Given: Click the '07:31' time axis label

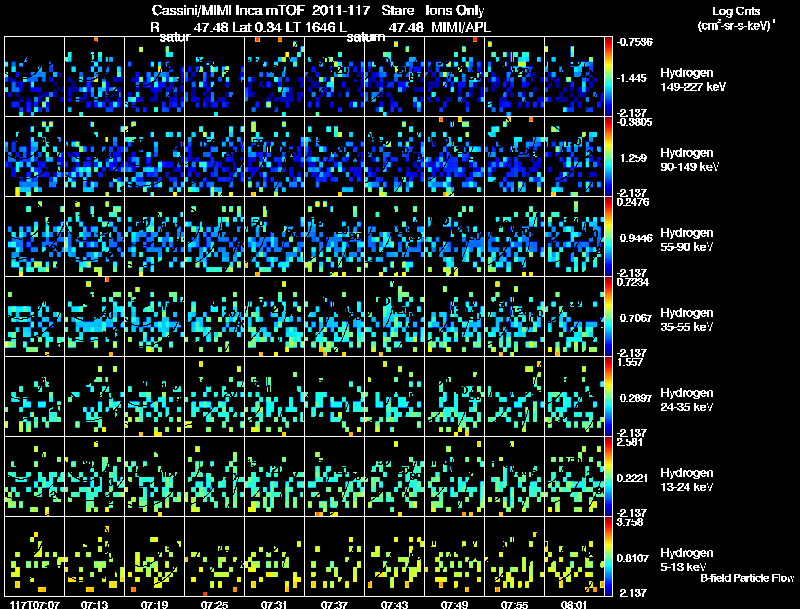Looking at the screenshot, I should pyautogui.click(x=274, y=604).
